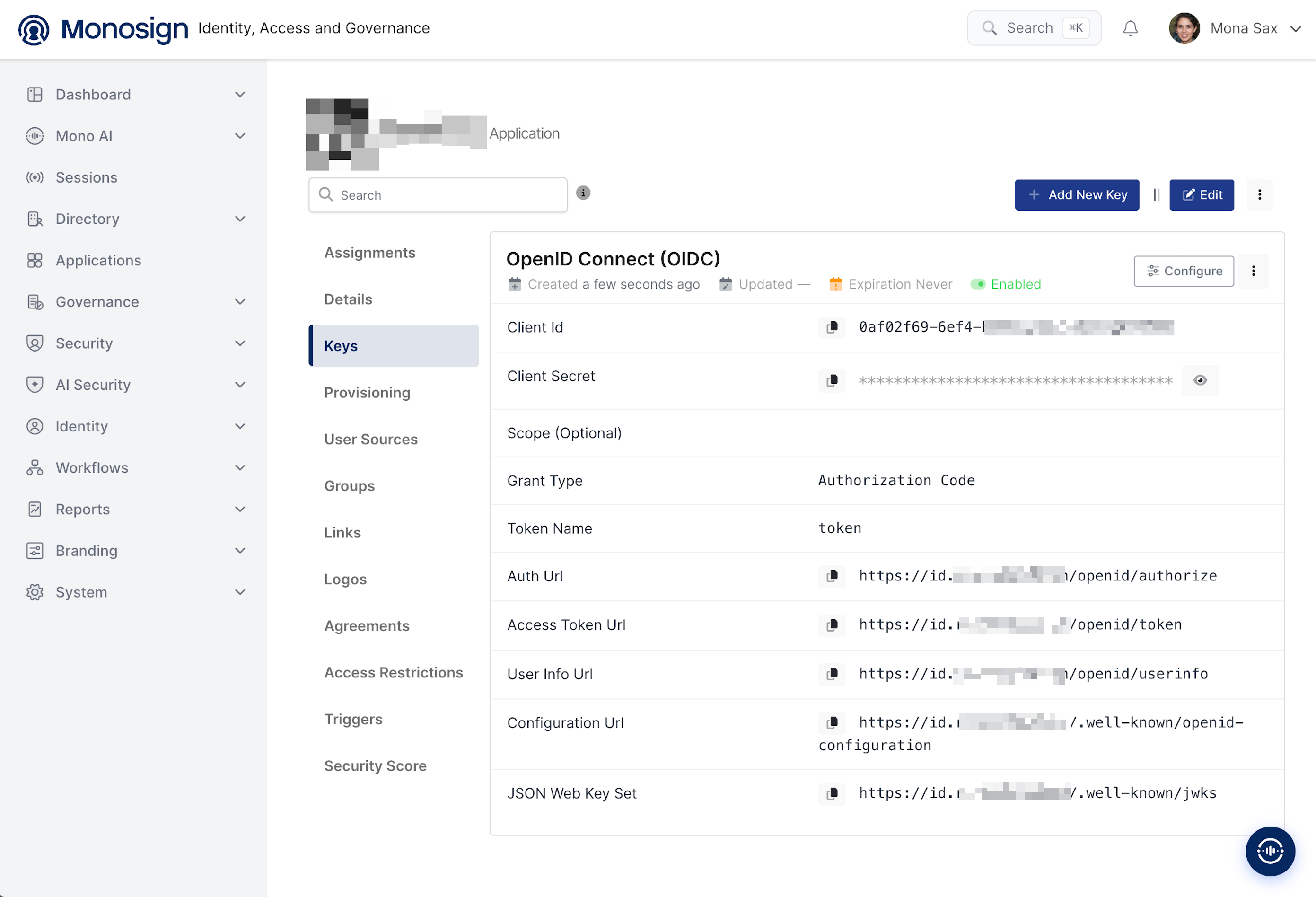Expand the Governance menu chevron
Image resolution: width=1316 pixels, height=897 pixels.
(x=240, y=302)
